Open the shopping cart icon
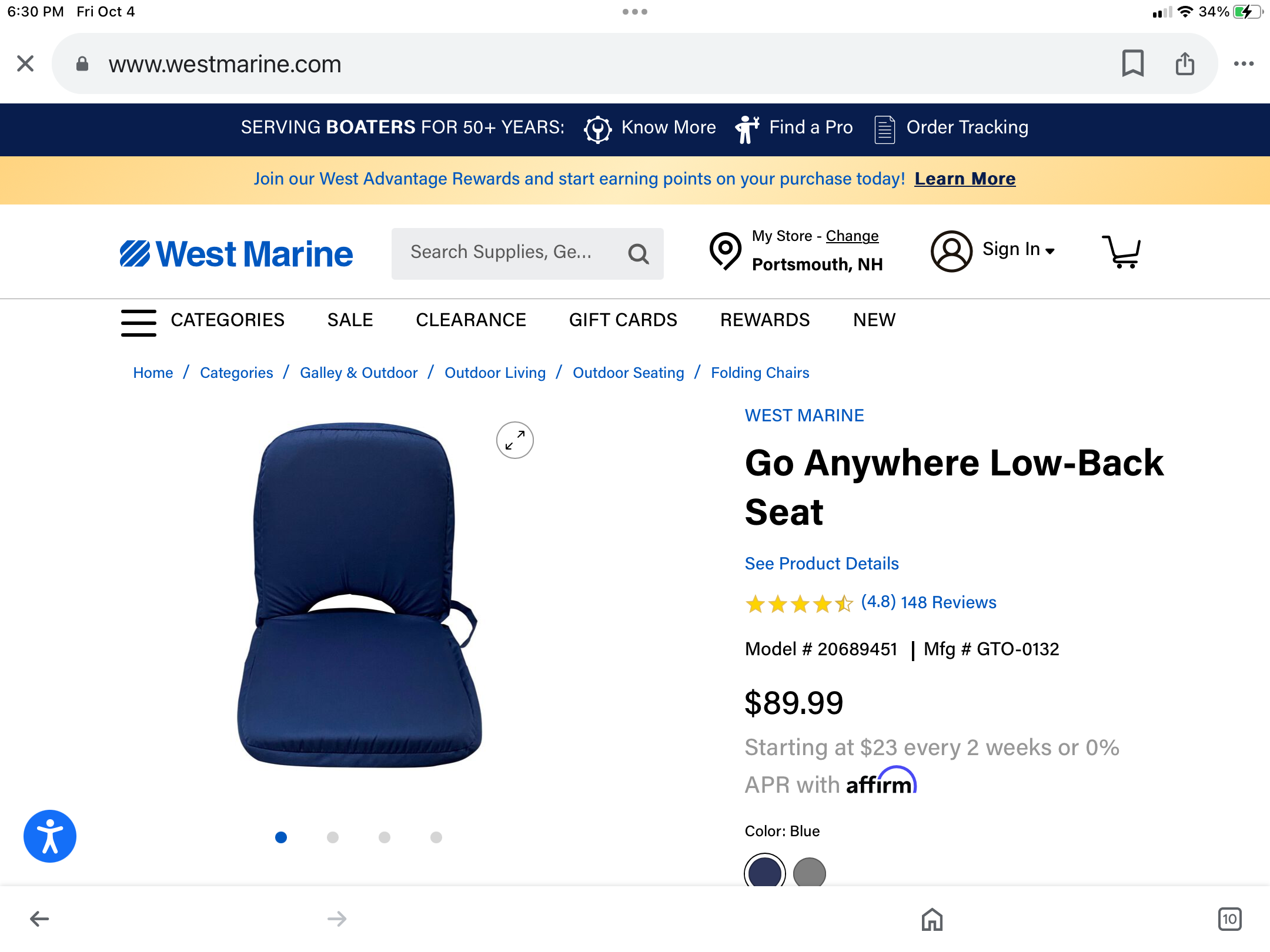Viewport: 1270px width, 952px height. pos(1122,252)
